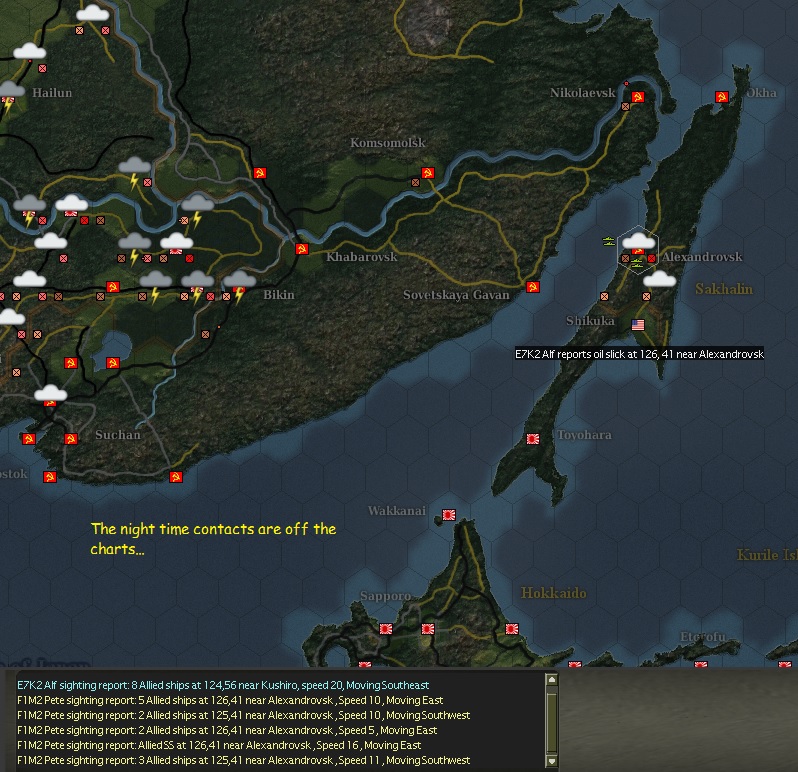This screenshot has height=772, width=798.
Task: Click small dot base west of Shikuka on Sakhalin
Action: 604,296
